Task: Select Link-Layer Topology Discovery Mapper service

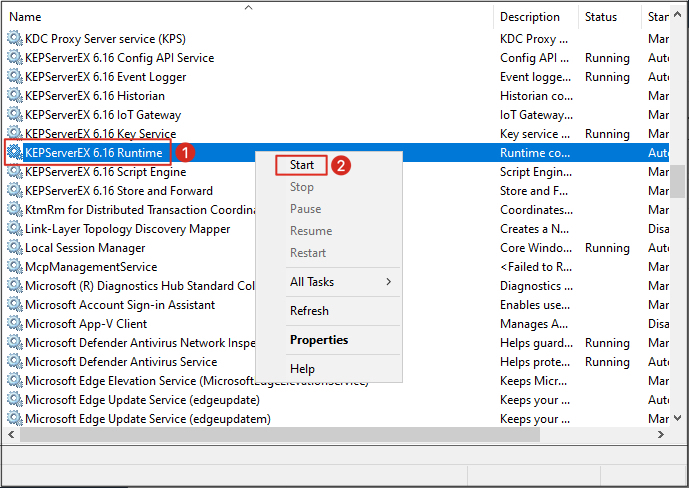Action: (x=127, y=228)
